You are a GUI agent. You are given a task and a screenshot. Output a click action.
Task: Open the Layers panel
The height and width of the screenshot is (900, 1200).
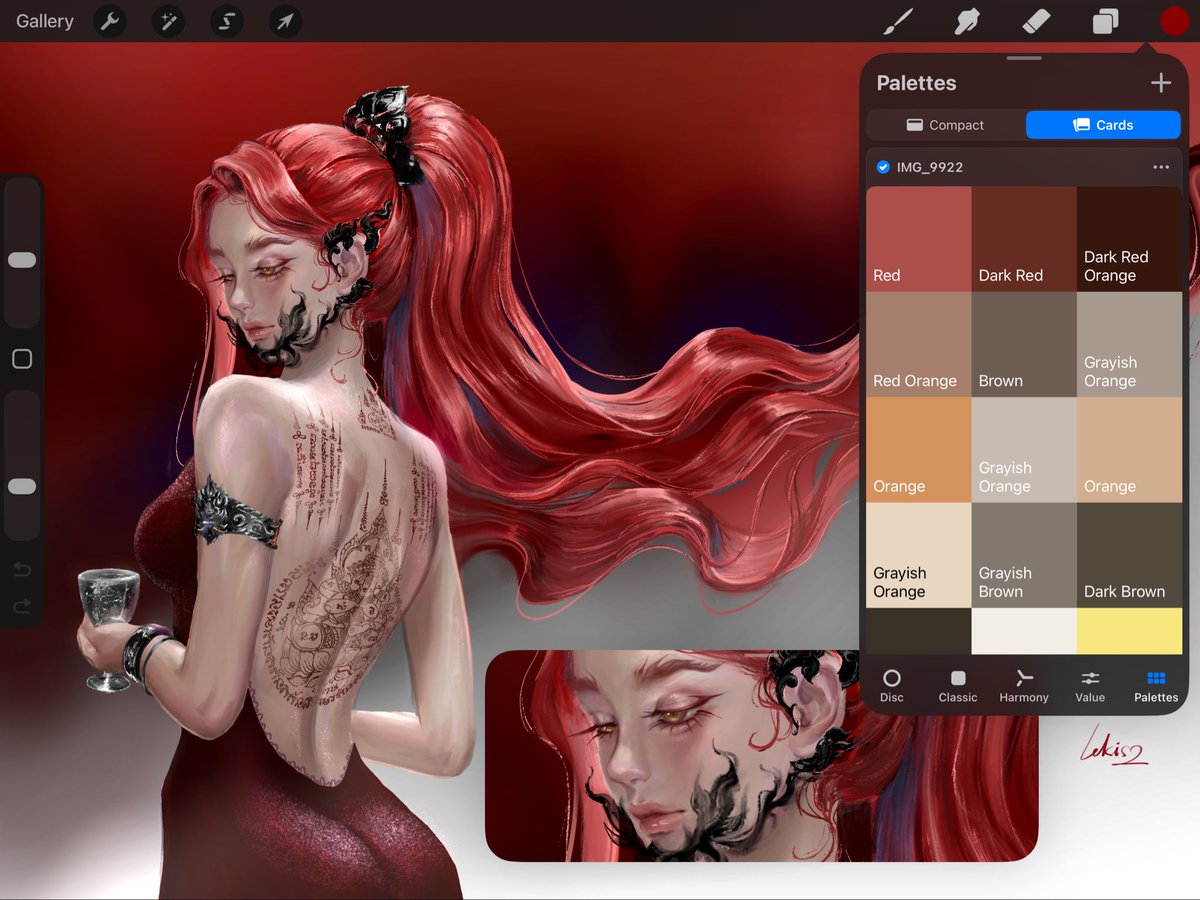(x=1105, y=20)
